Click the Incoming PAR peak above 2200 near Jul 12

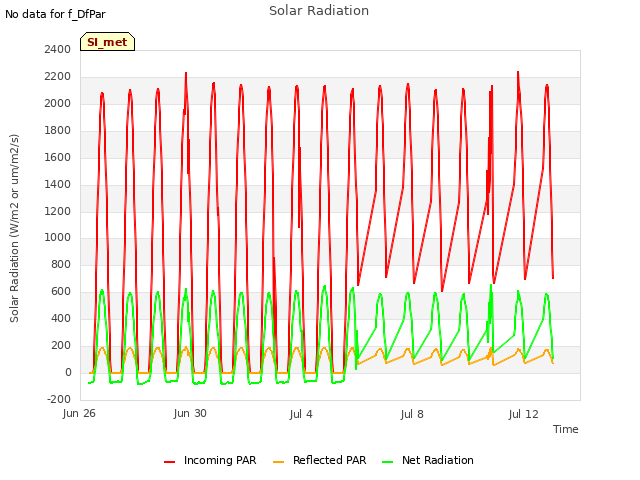coord(518,72)
